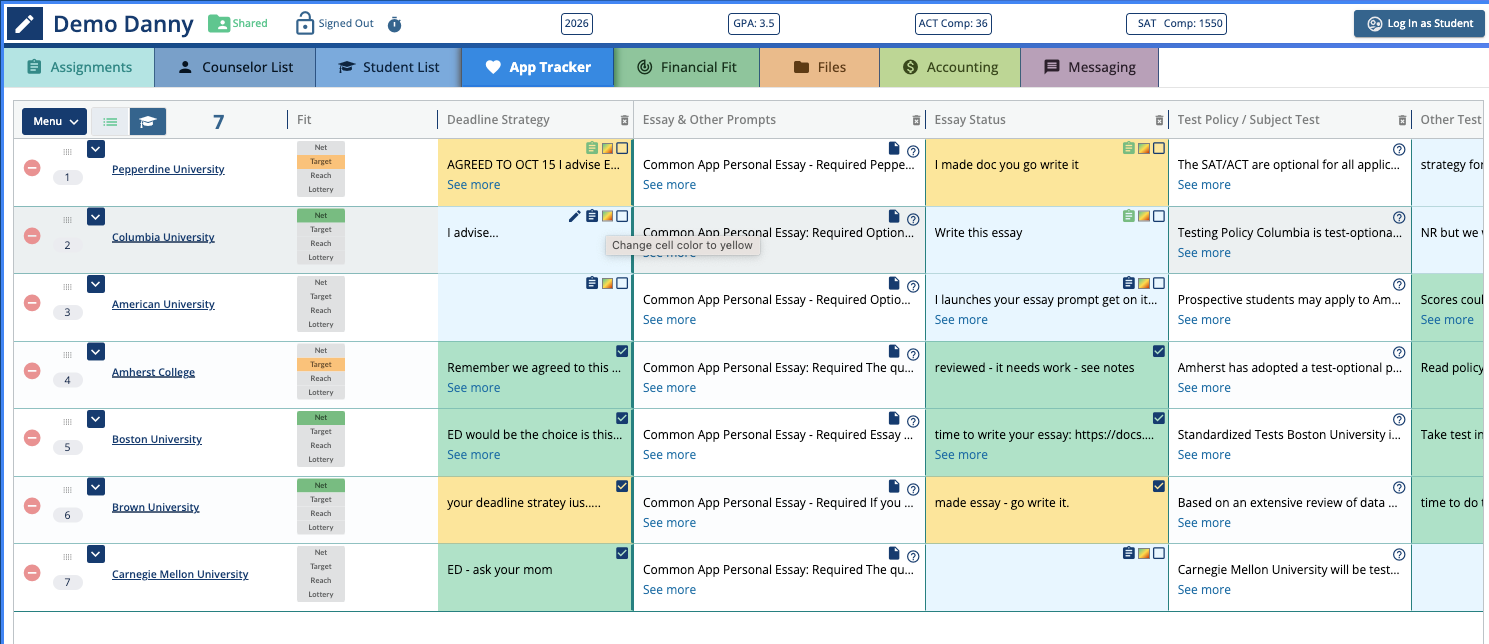Viewport: 1489px width, 644px height.
Task: Select Lottery fit for Carnegie Mellon University
Action: (321, 594)
